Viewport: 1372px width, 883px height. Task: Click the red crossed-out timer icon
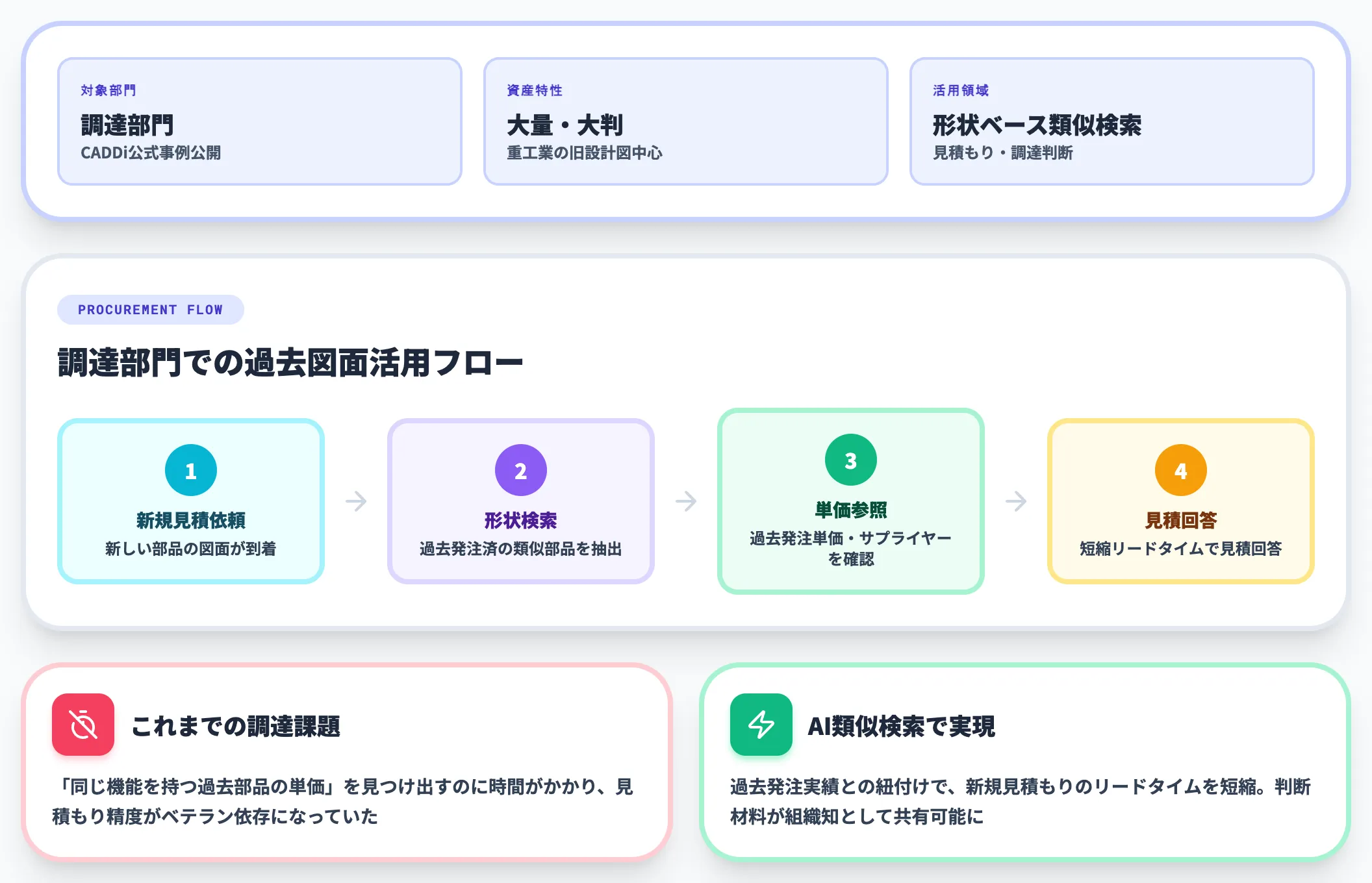point(83,725)
